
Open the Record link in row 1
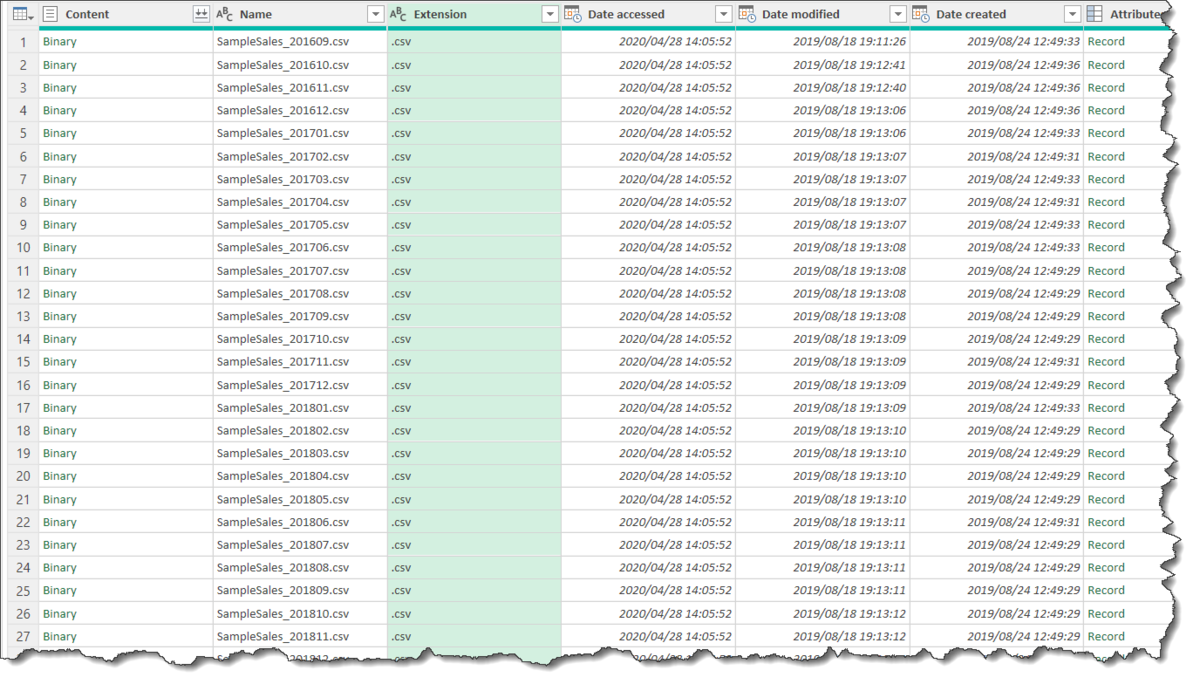tap(1106, 42)
